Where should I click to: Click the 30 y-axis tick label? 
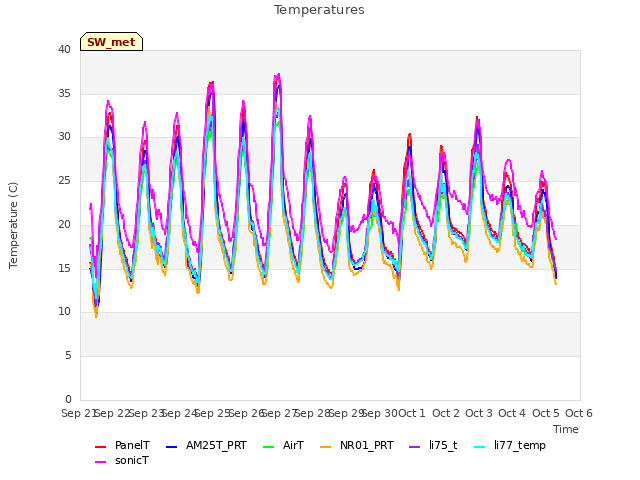coord(64,137)
